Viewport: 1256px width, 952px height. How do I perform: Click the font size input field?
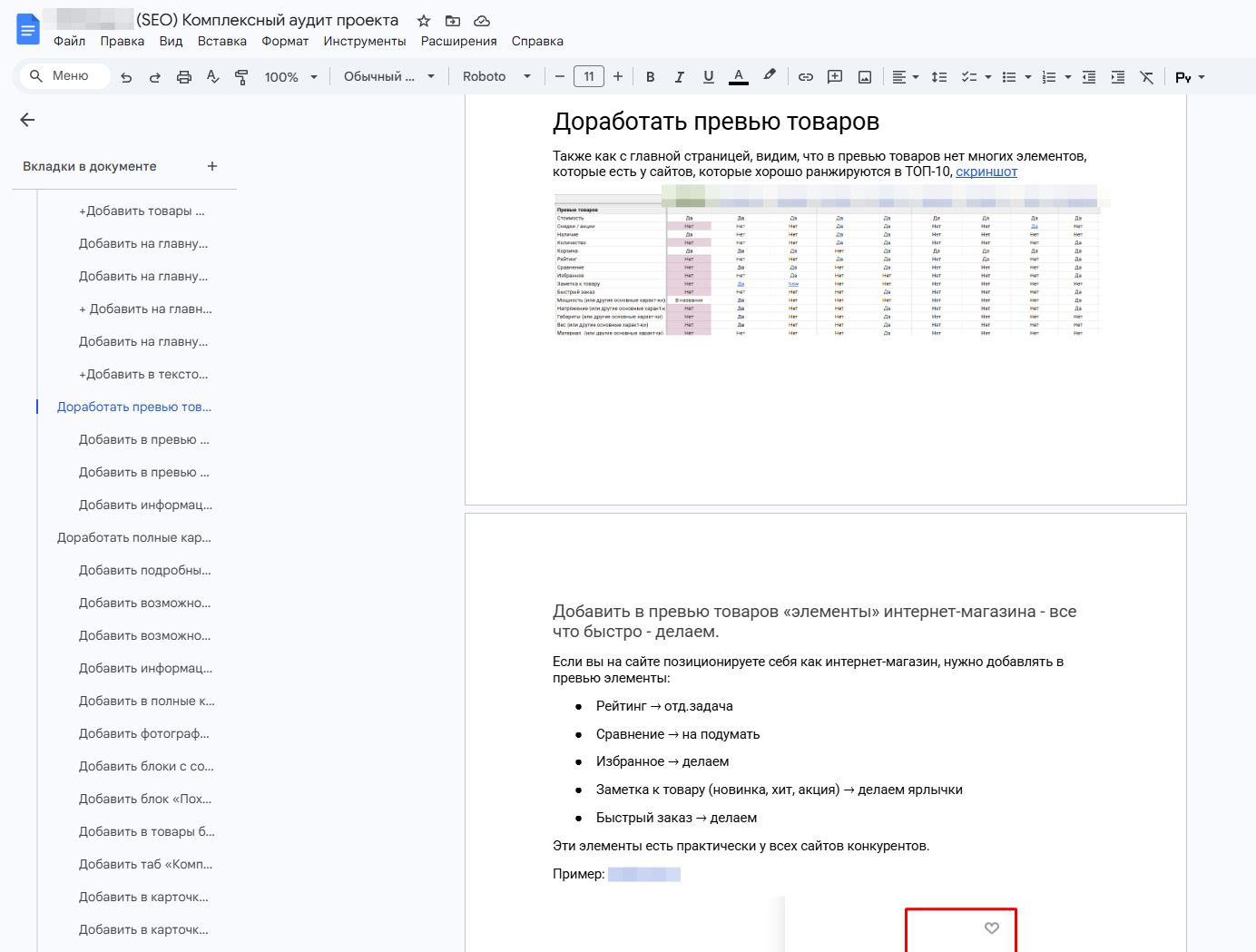click(588, 77)
